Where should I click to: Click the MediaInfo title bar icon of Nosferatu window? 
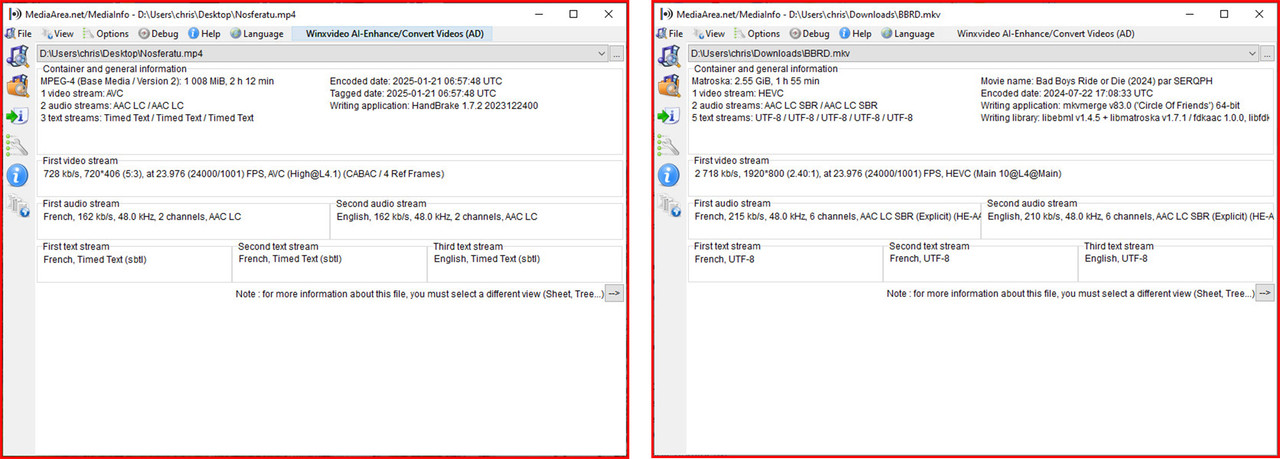coord(13,14)
